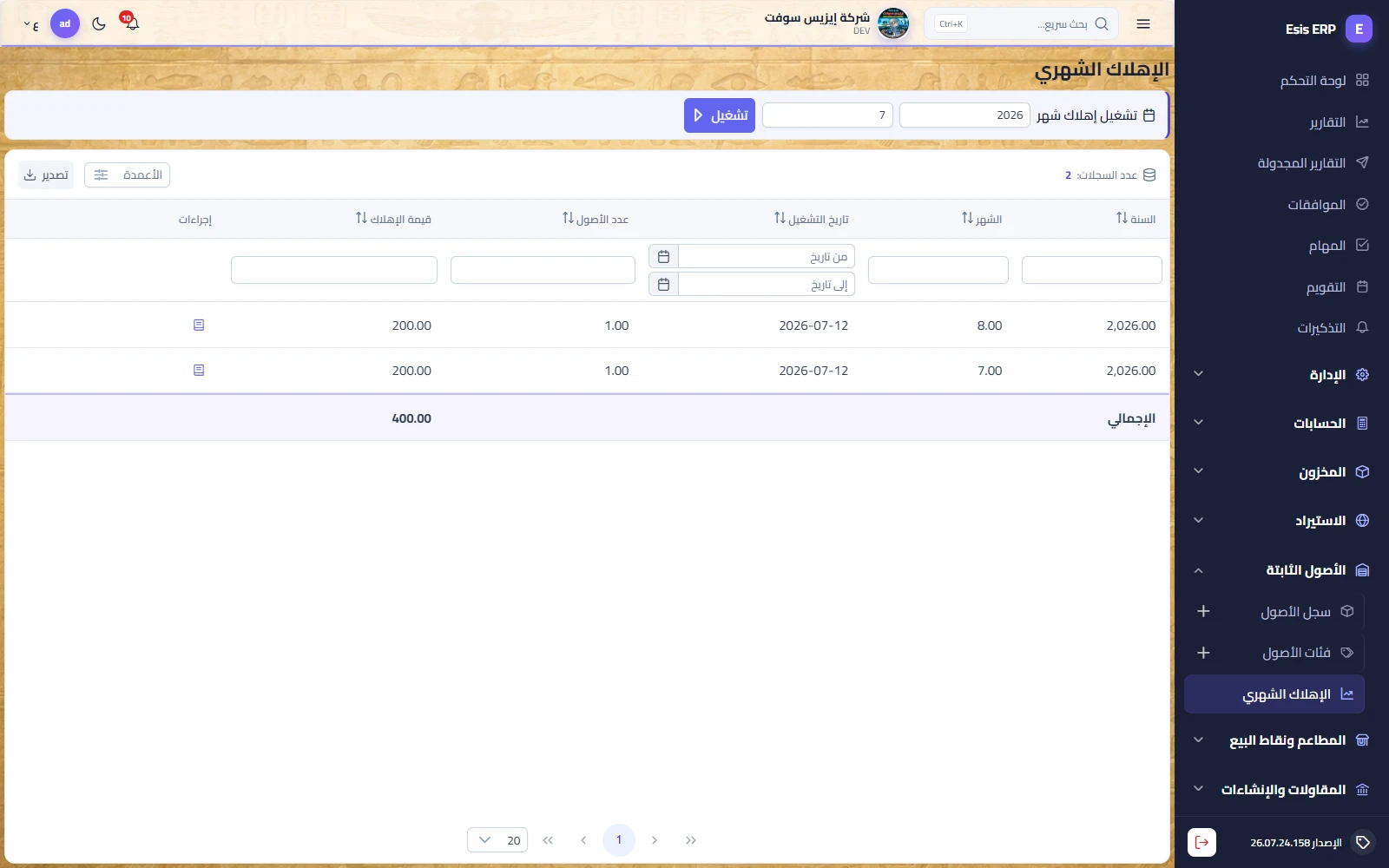Image resolution: width=1389 pixels, height=868 pixels.
Task: Collapse الأصول الثابتة section
Action: 1281,570
